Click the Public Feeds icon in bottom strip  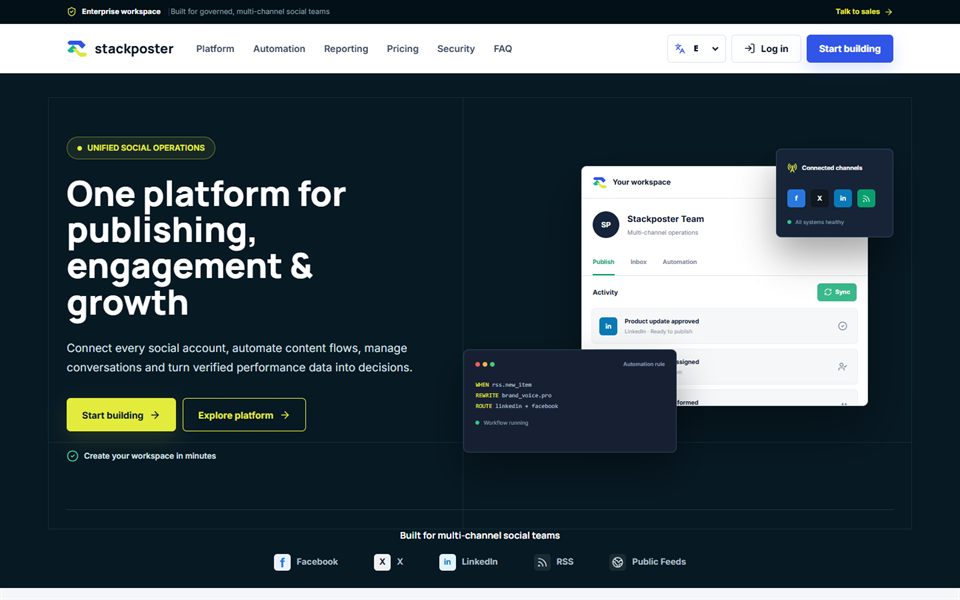pos(618,562)
